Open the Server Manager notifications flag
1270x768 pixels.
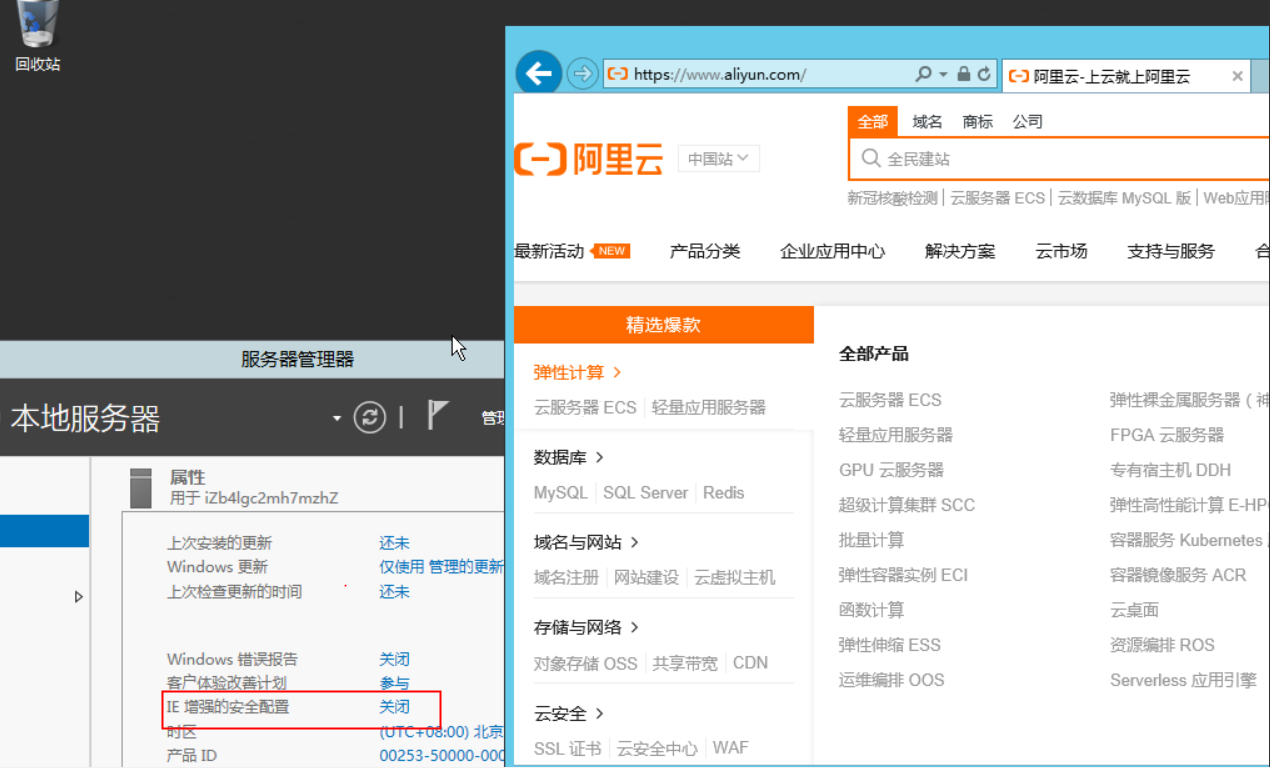click(438, 415)
